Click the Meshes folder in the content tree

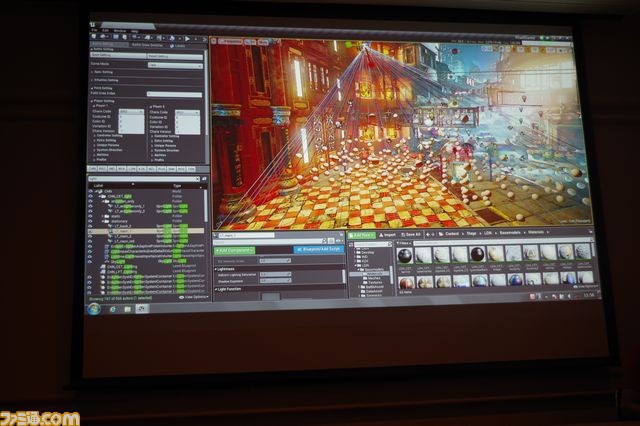coord(372,278)
